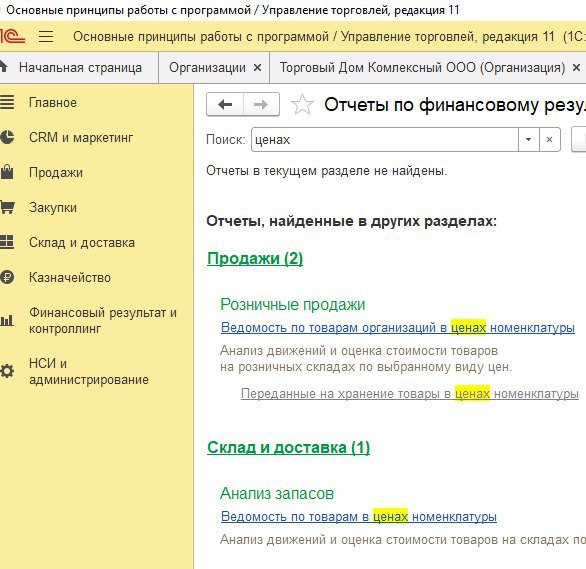This screenshot has width=586, height=569.
Task: Click the Розничные продажи group heading
Action: [293, 304]
